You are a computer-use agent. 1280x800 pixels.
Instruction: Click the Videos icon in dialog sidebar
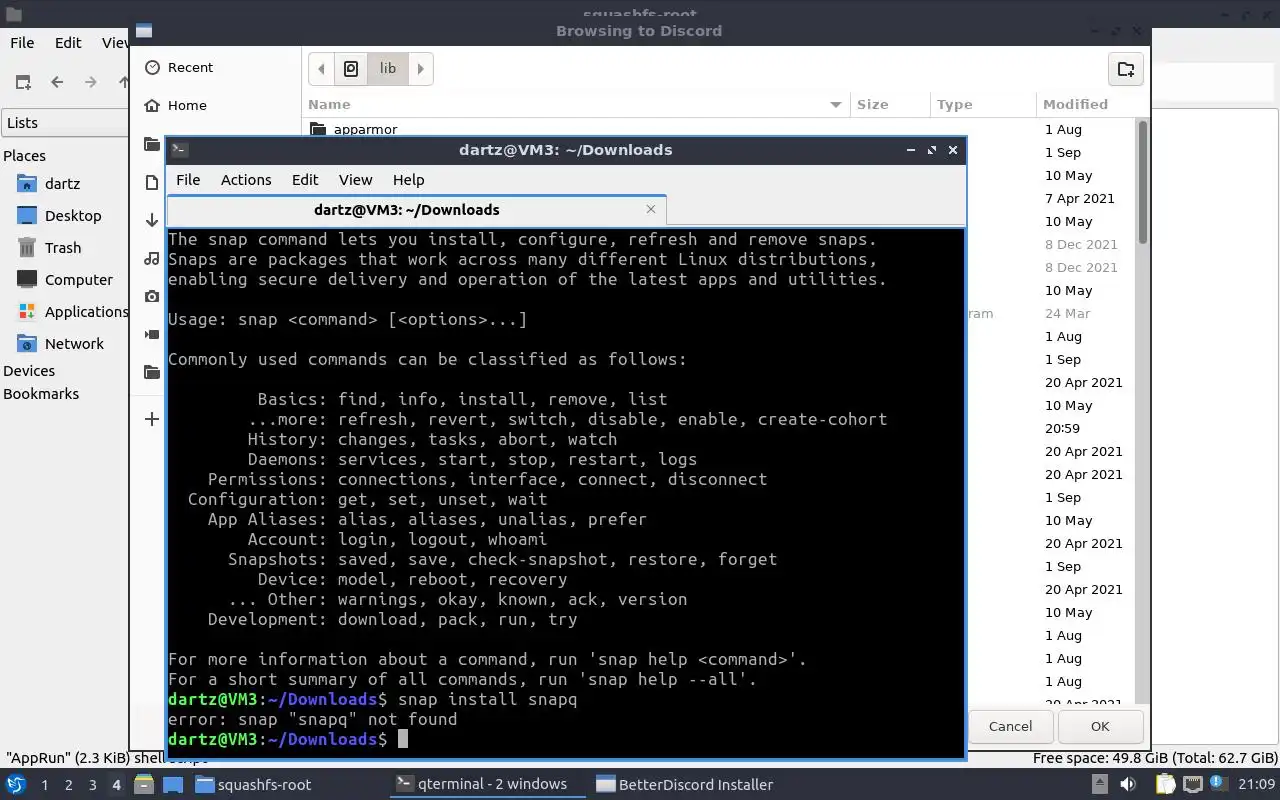[152, 334]
